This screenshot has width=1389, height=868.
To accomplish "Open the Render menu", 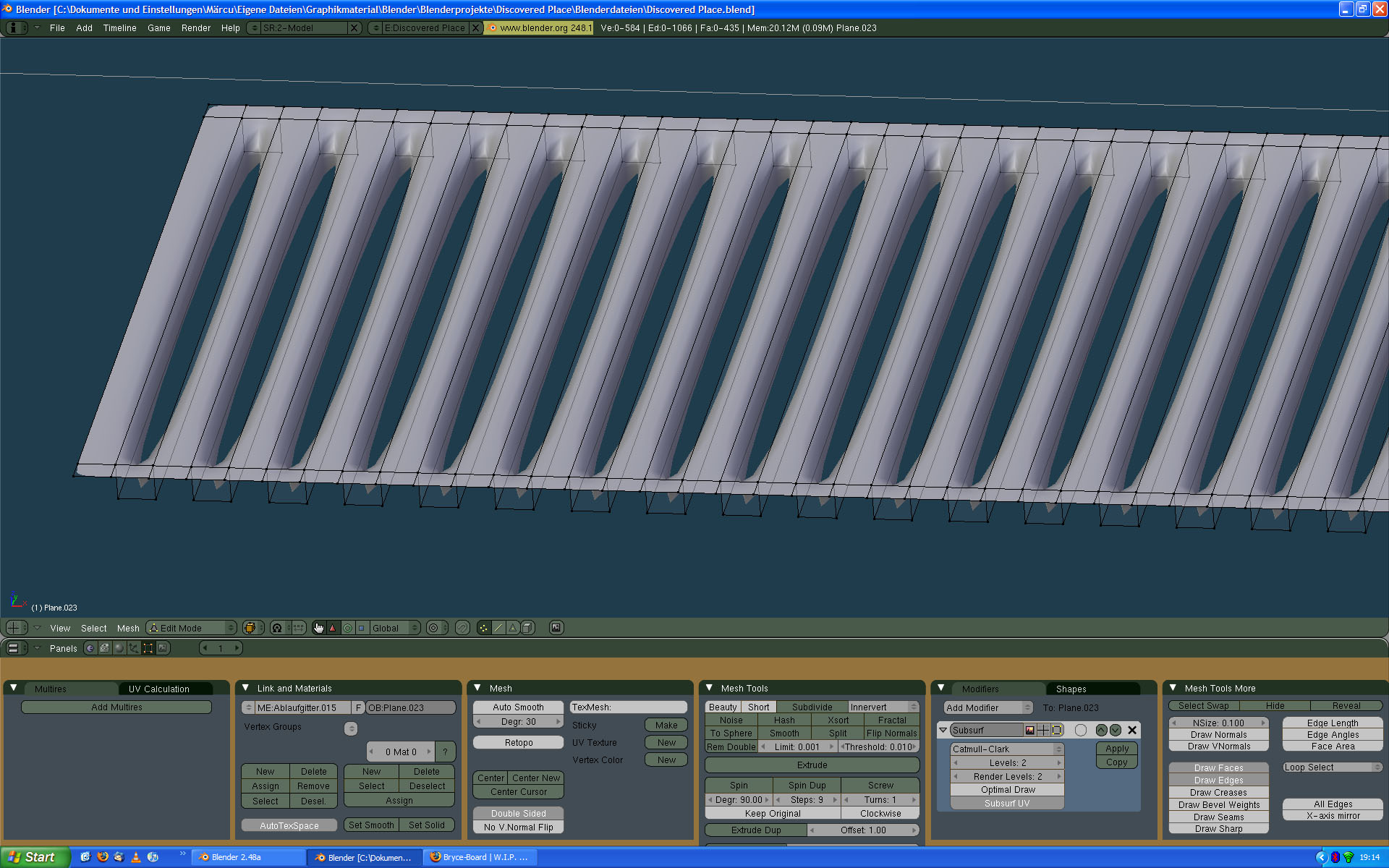I will [195, 28].
